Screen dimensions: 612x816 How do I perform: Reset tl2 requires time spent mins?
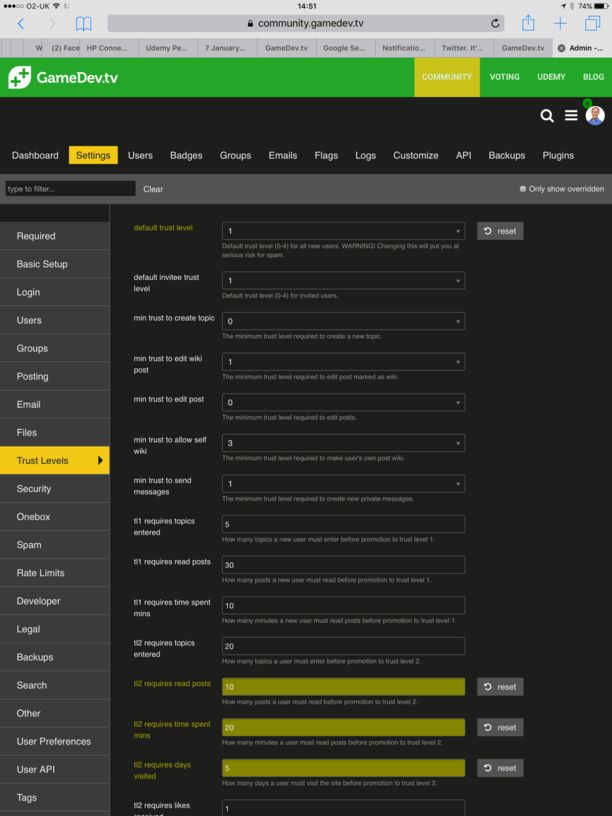point(500,728)
